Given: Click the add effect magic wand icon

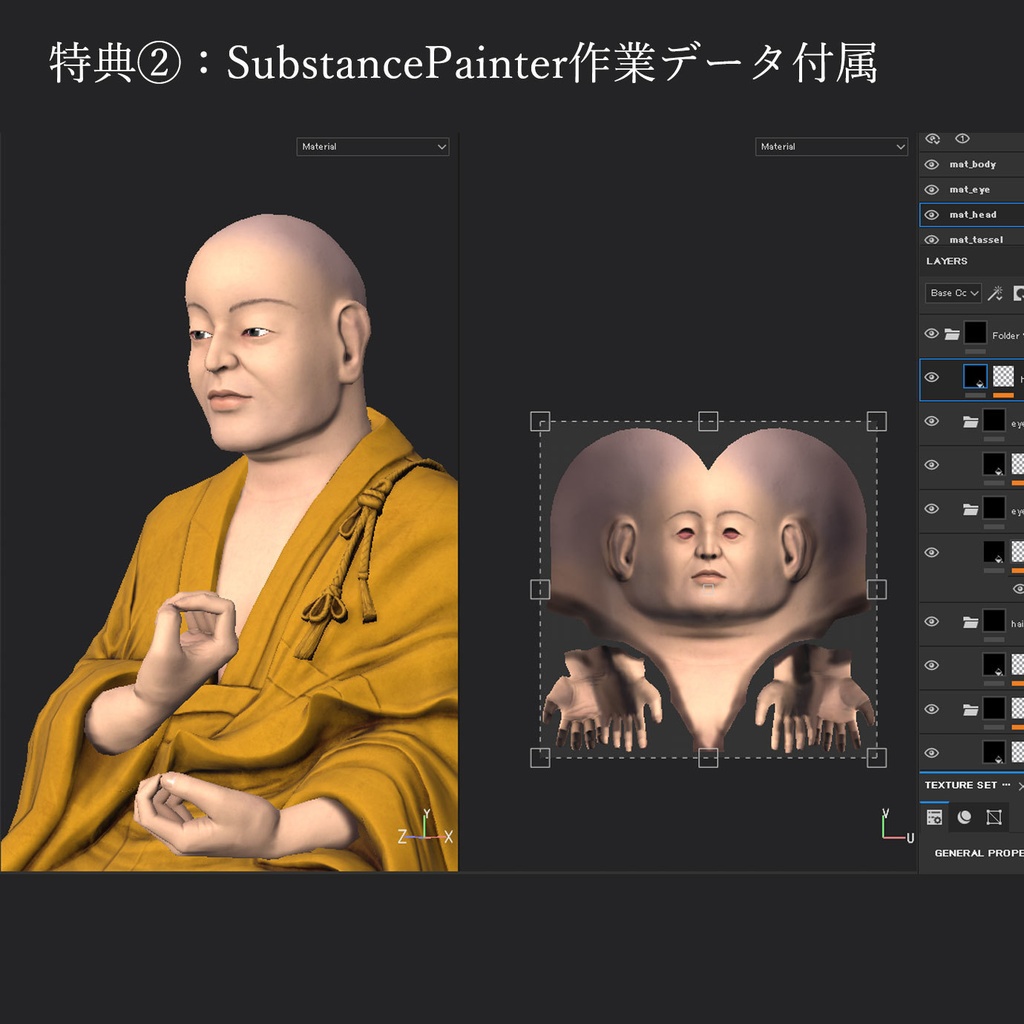Looking at the screenshot, I should pyautogui.click(x=996, y=292).
